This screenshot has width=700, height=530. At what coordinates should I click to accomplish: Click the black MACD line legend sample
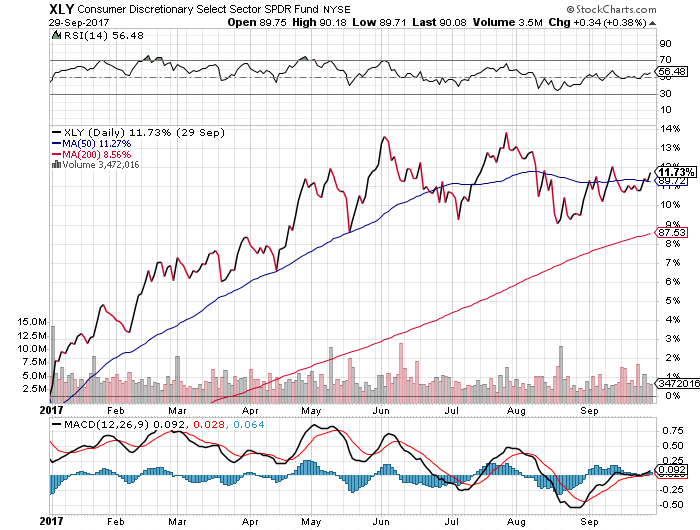click(x=56, y=424)
